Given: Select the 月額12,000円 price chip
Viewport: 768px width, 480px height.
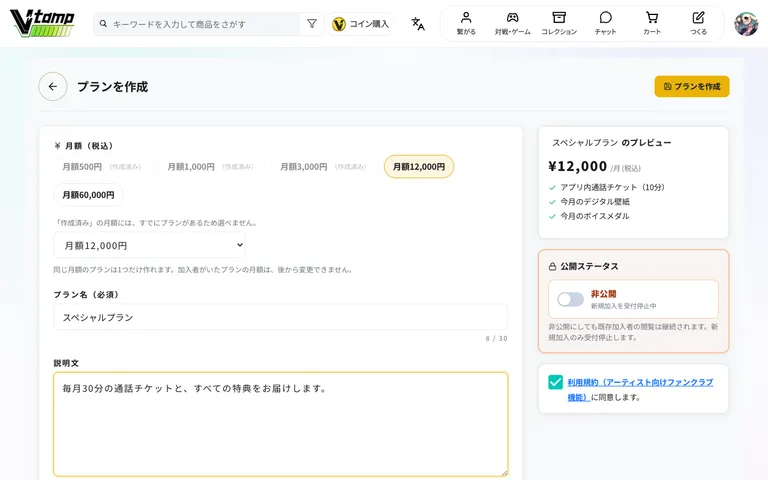Looking at the screenshot, I should (419, 167).
